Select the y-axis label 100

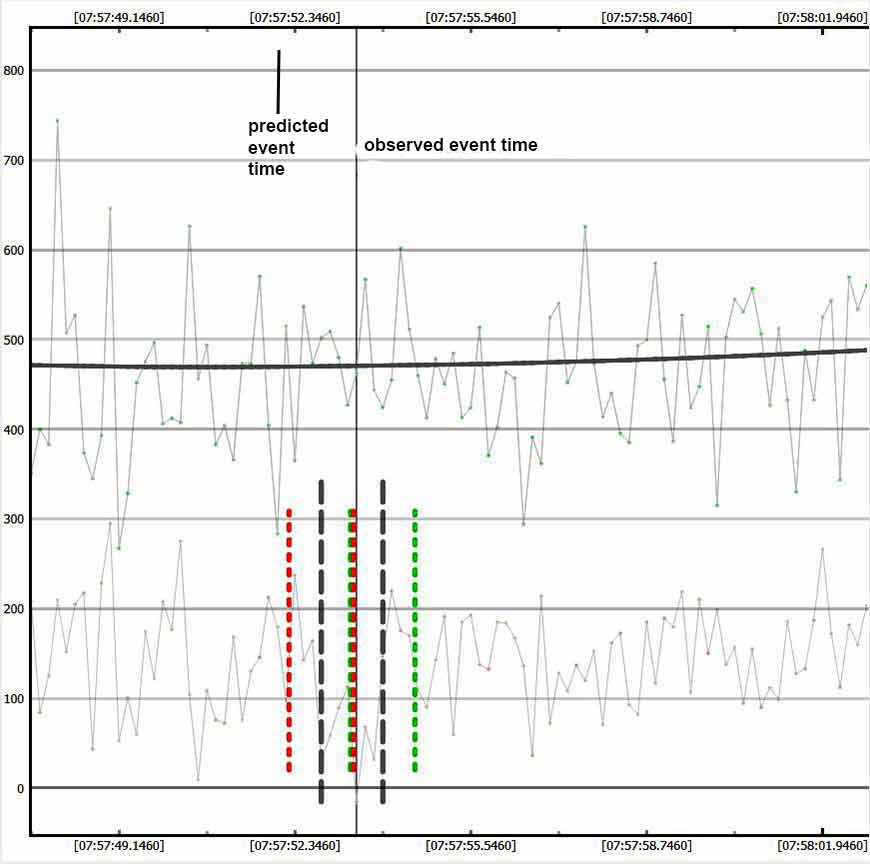(14, 699)
